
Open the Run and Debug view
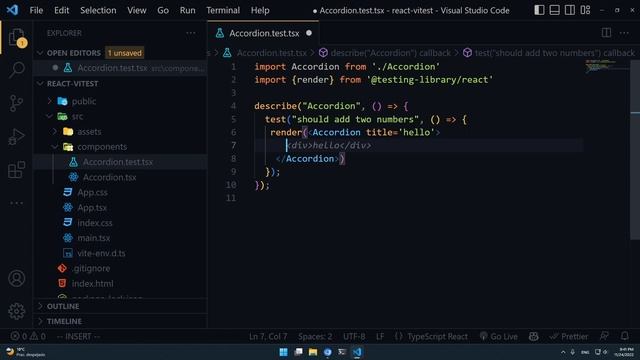tap(17, 137)
